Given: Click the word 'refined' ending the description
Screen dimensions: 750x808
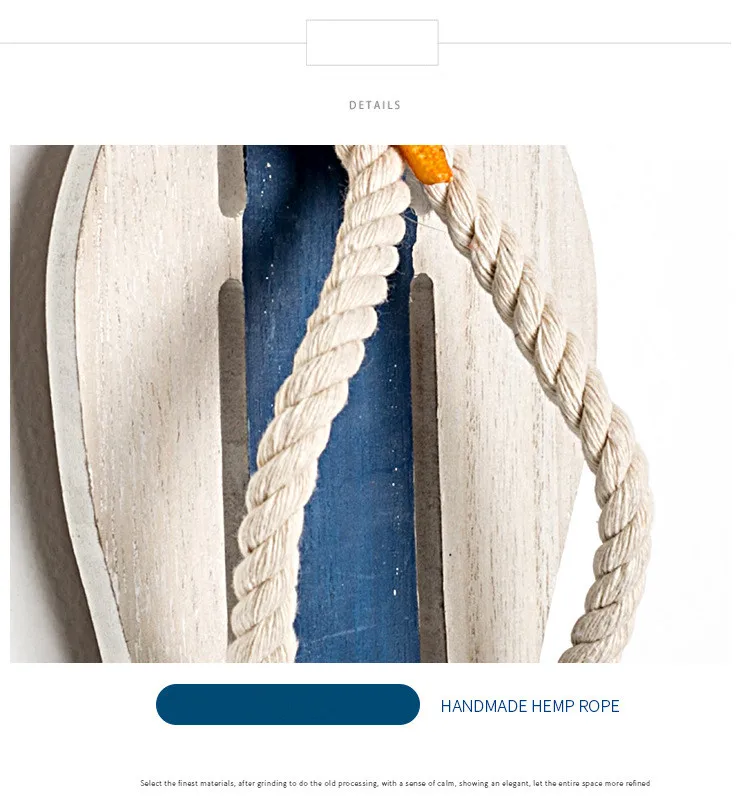Looking at the screenshot, I should (638, 783).
